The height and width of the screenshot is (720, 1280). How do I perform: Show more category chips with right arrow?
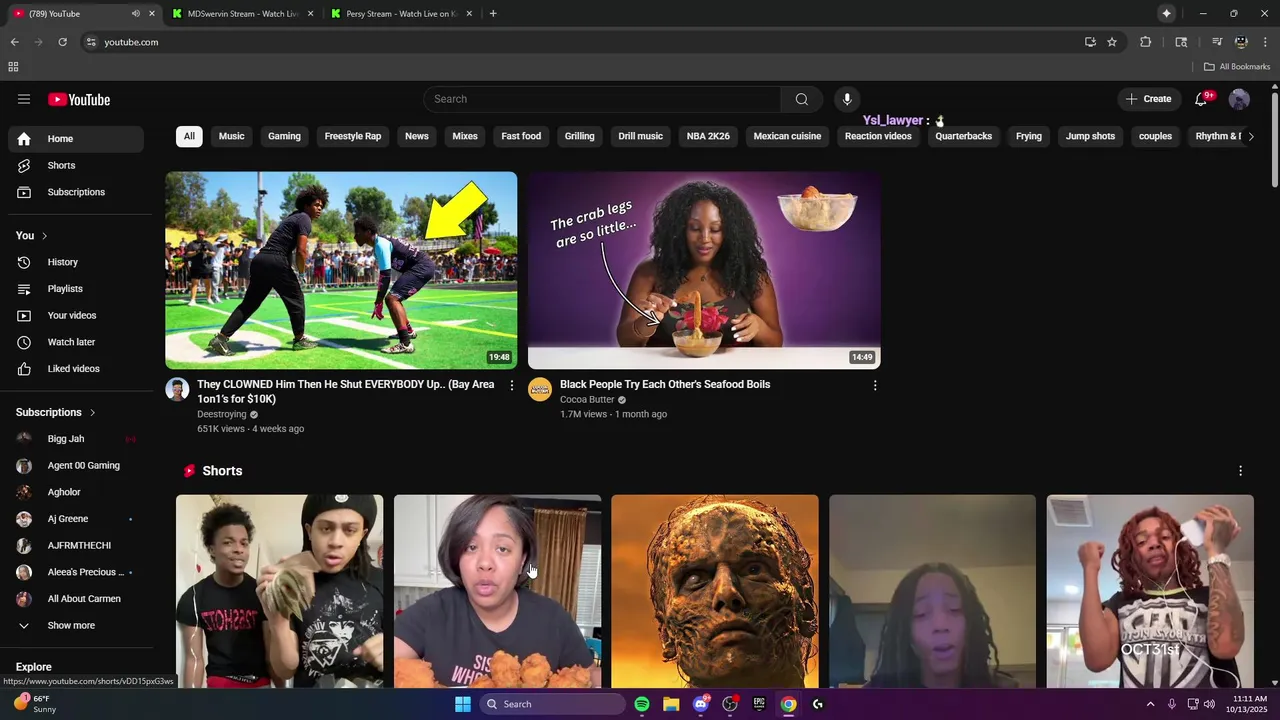[x=1250, y=136]
